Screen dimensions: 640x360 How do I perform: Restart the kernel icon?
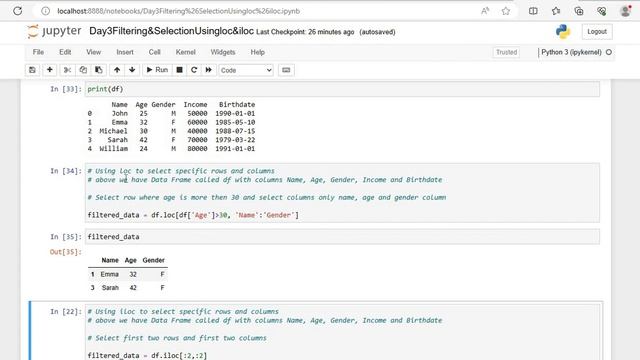[194, 70]
